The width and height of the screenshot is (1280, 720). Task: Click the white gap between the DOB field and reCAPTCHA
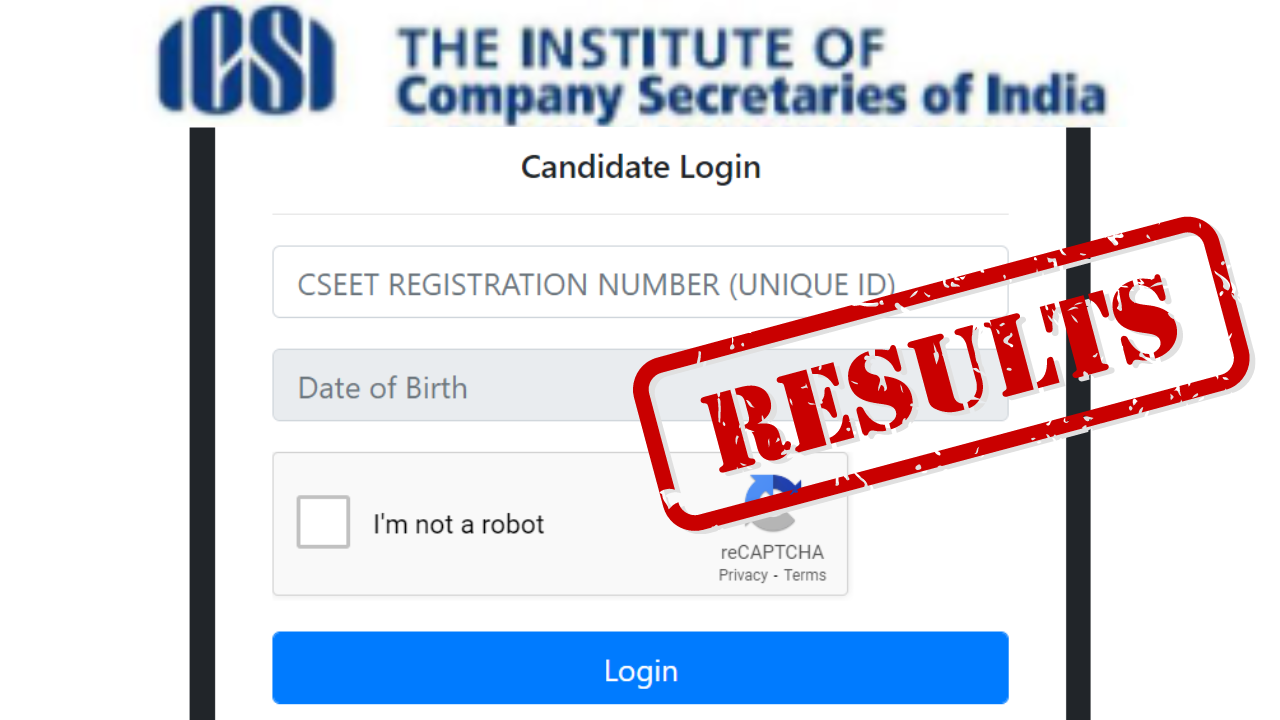coord(450,436)
